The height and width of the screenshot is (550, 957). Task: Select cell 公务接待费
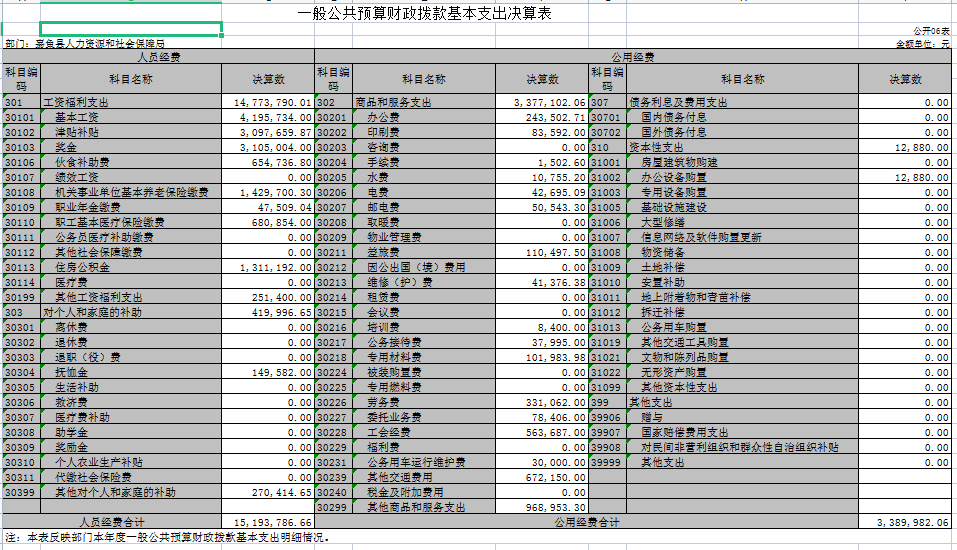click(x=424, y=342)
